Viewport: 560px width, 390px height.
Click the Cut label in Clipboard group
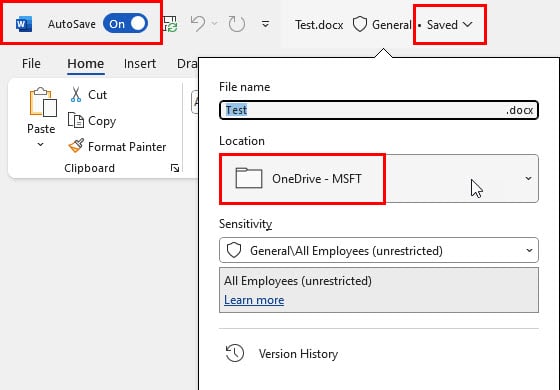[x=98, y=95]
